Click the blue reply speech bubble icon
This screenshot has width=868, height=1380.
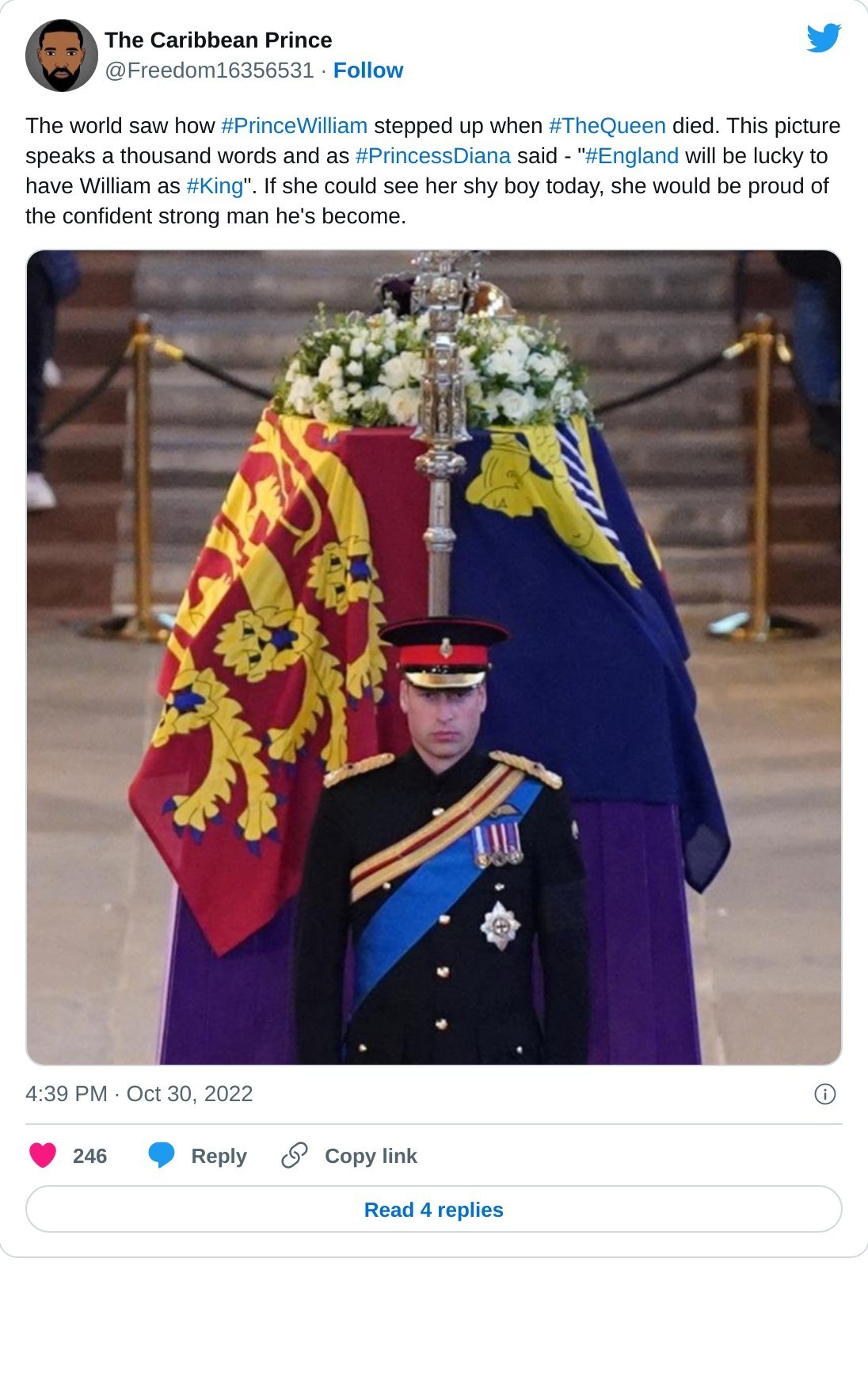coord(162,1156)
